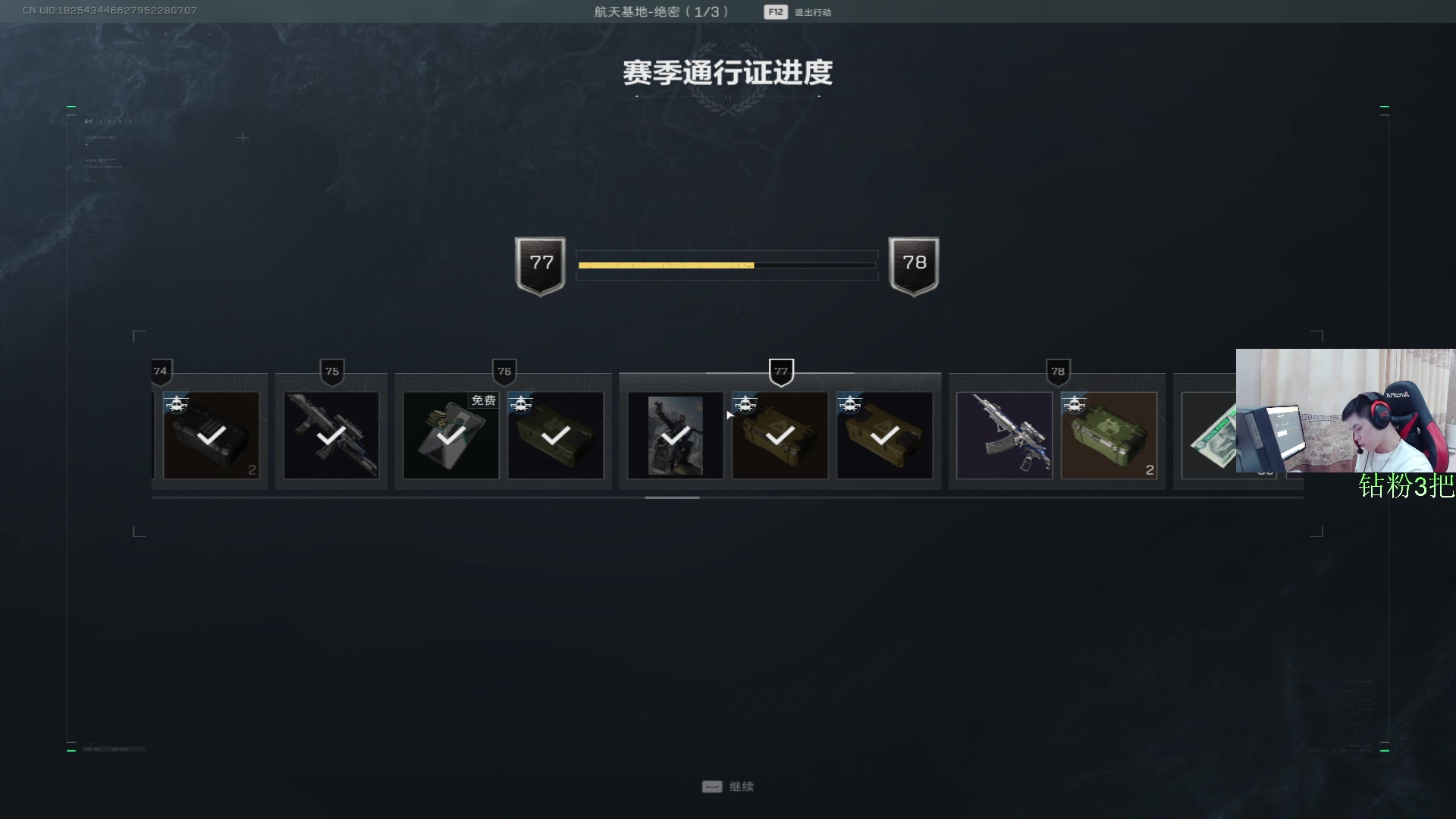This screenshot has width=1456, height=819.
Task: Click the level 76 tier marker
Action: click(504, 372)
